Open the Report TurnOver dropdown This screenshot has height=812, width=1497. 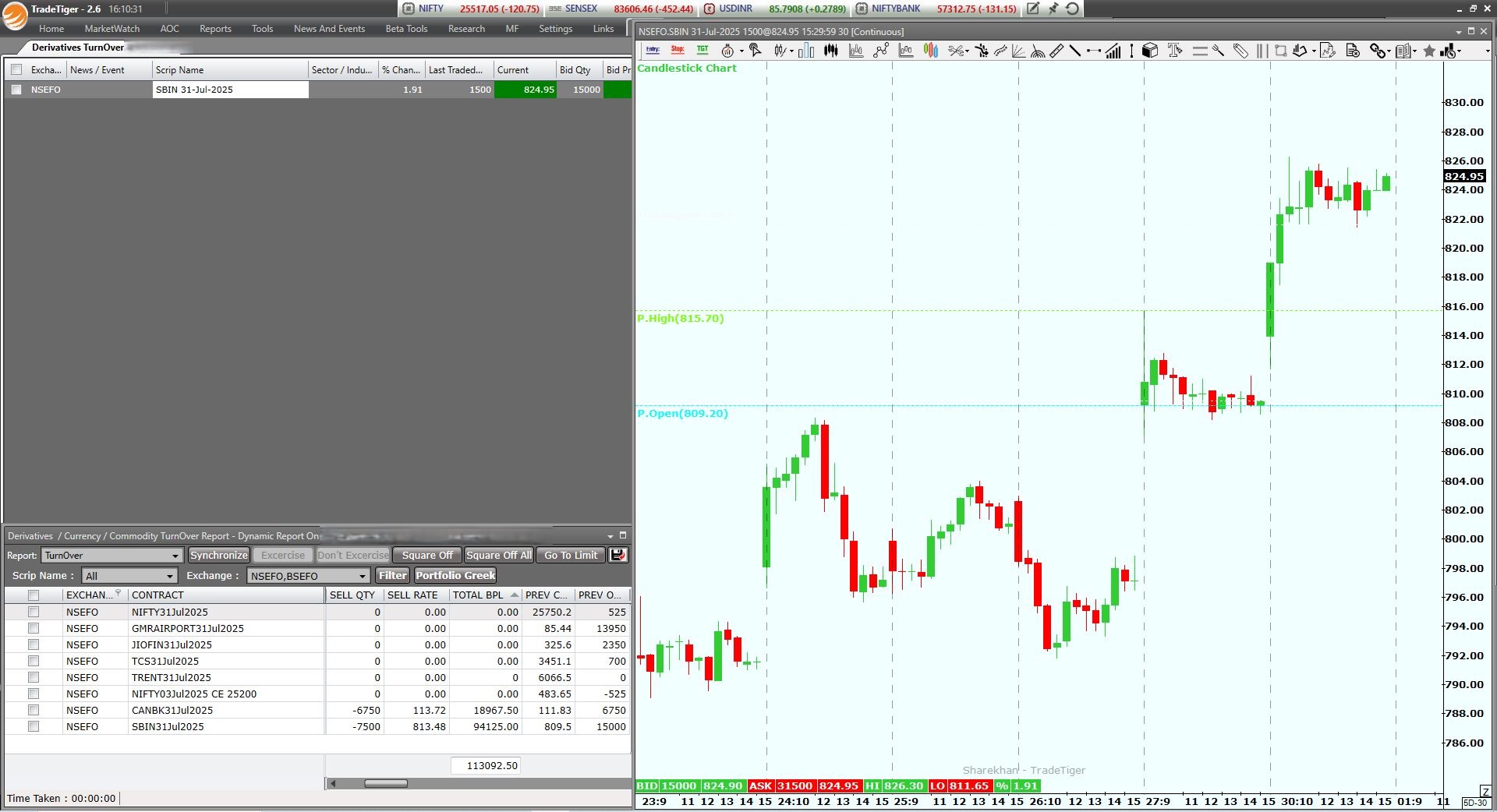click(112, 555)
